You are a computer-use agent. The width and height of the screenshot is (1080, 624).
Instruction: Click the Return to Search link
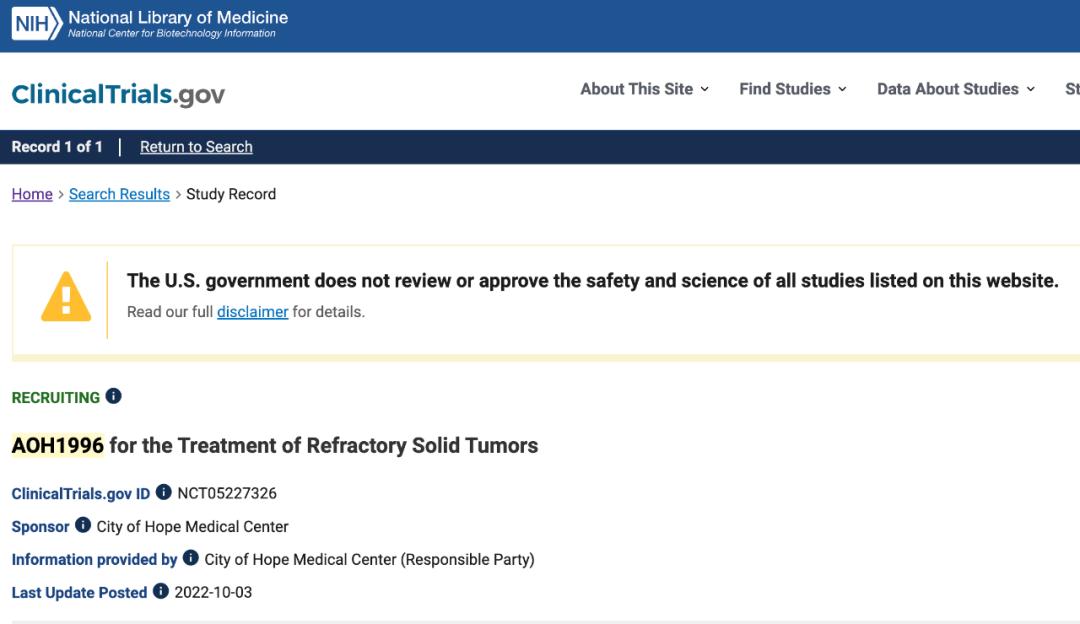[x=196, y=147]
